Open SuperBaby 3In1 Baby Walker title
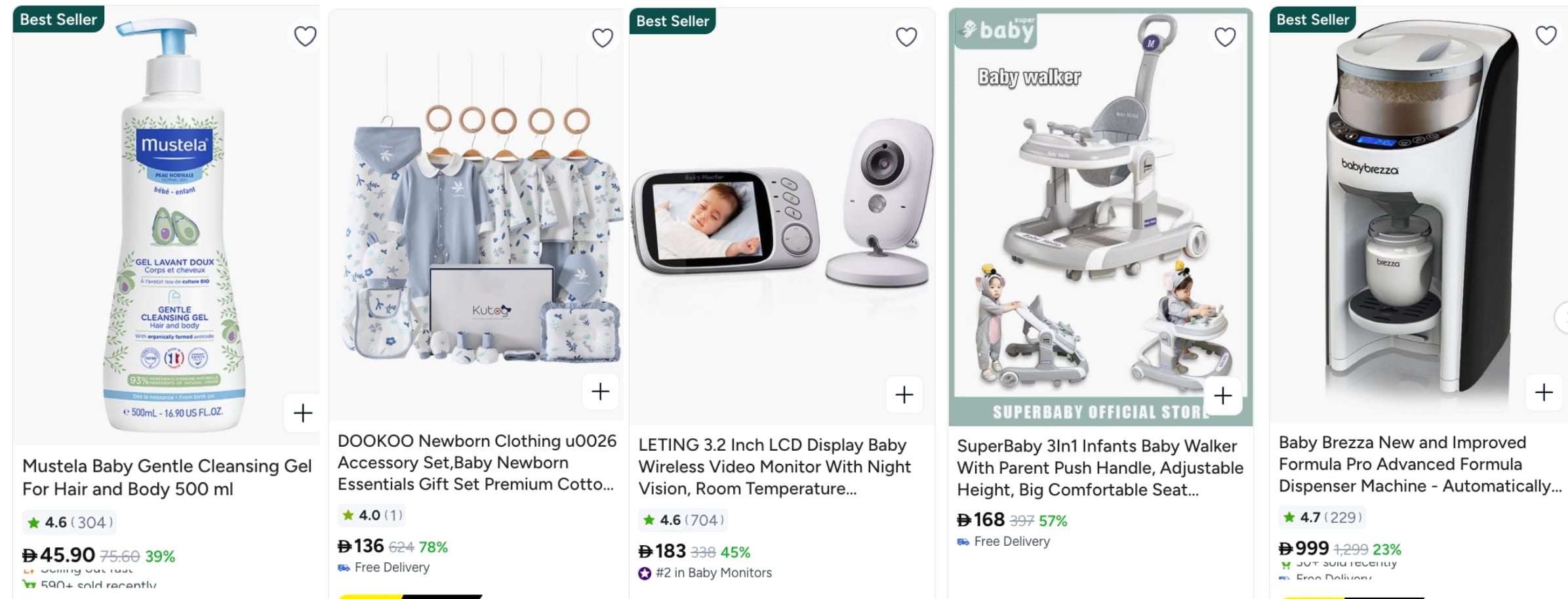 1100,468
